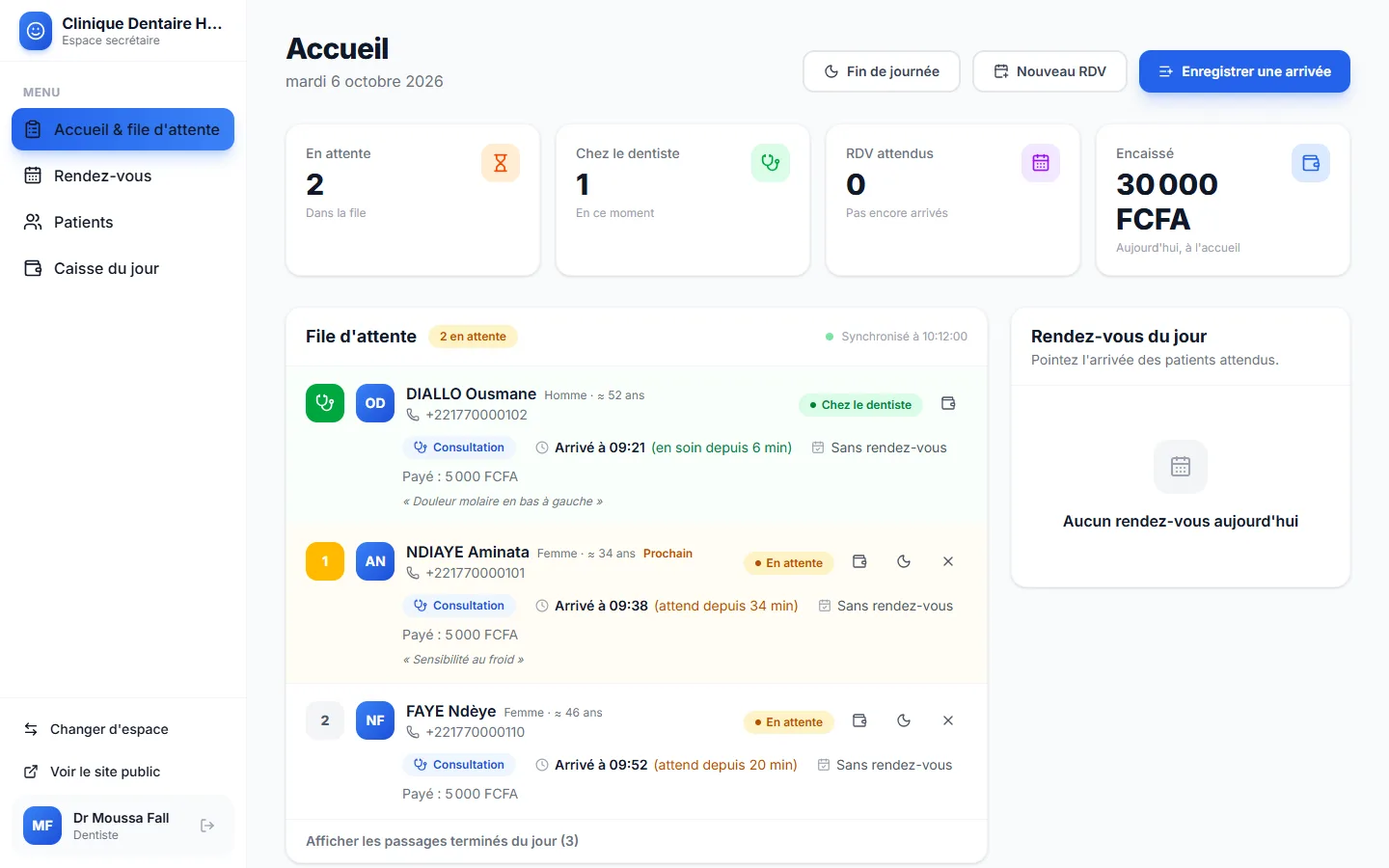Click the moon icon in NDIAYE Aminata row
The width and height of the screenshot is (1389, 868).
[x=904, y=561]
